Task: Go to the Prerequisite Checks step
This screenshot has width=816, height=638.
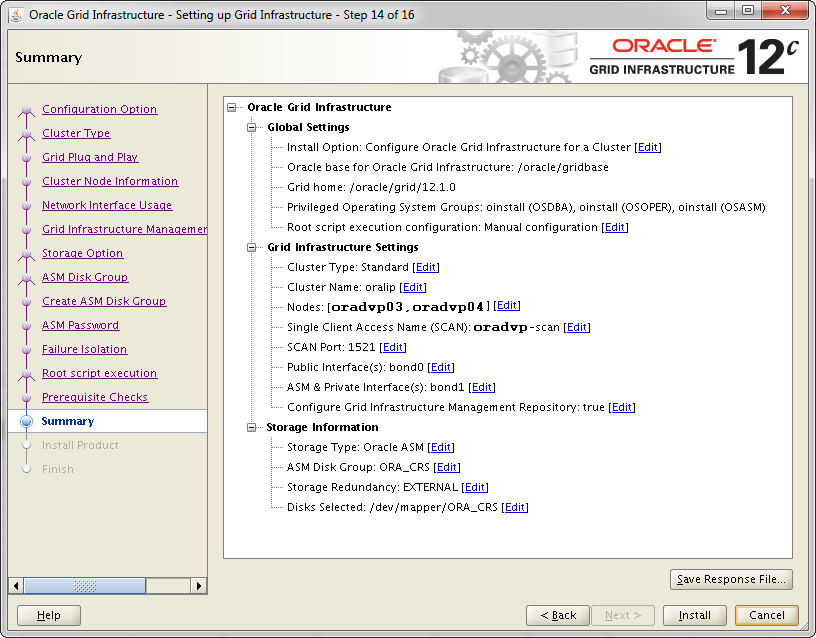Action: 95,397
